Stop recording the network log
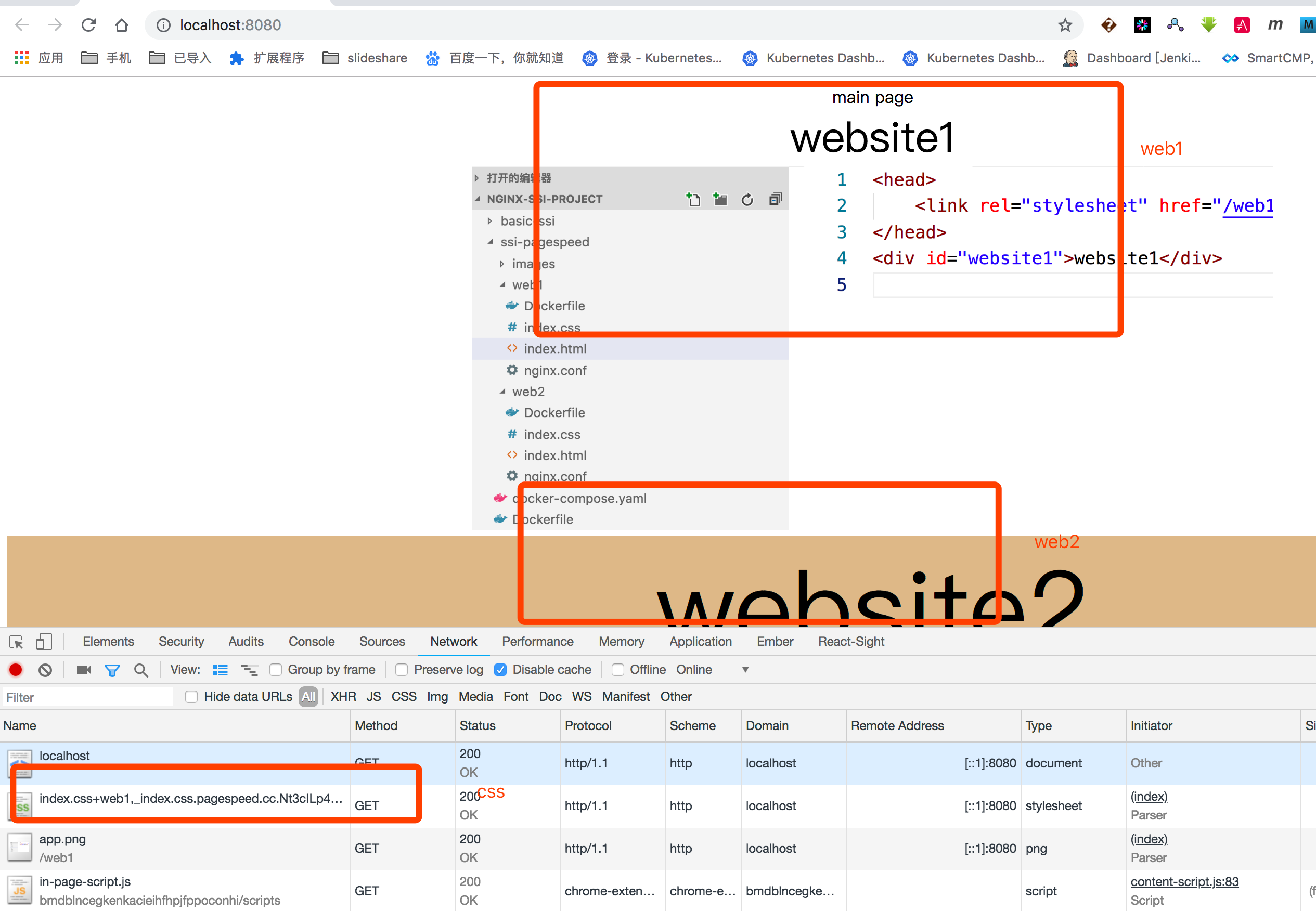1316x911 pixels. coord(16,670)
